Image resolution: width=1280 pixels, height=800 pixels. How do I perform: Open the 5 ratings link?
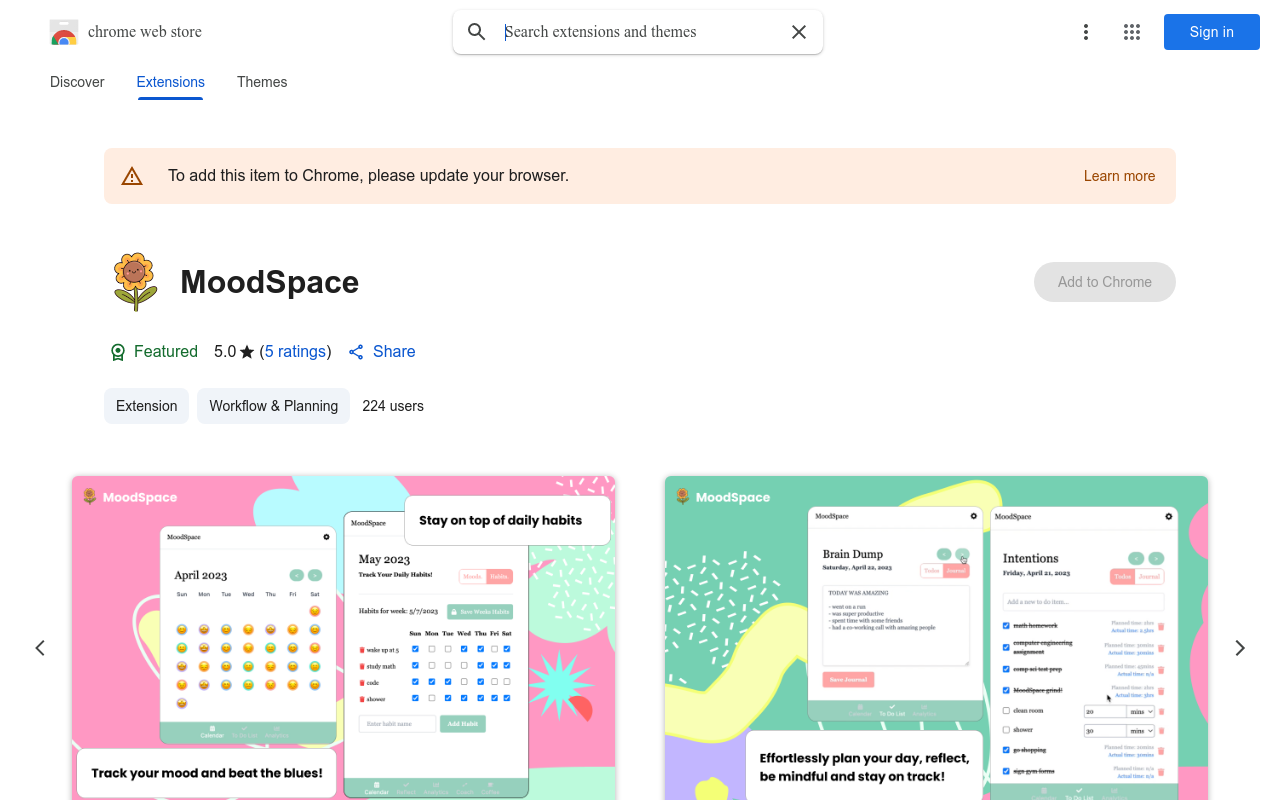click(x=295, y=352)
